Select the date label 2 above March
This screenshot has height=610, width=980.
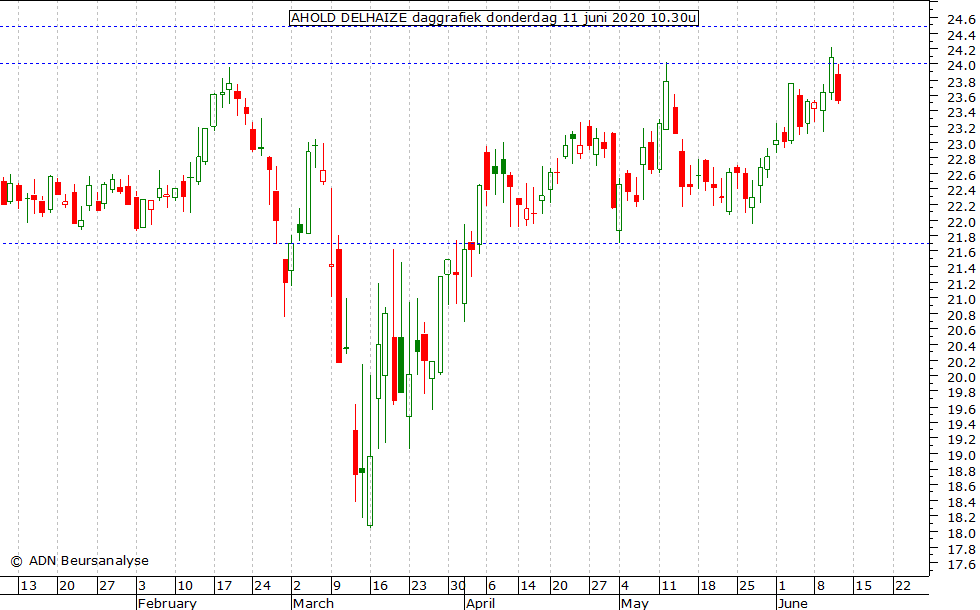point(297,586)
